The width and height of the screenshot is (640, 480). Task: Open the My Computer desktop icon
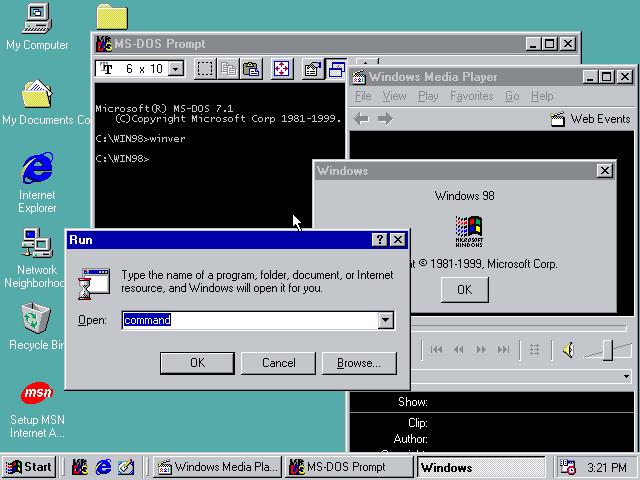point(37,27)
